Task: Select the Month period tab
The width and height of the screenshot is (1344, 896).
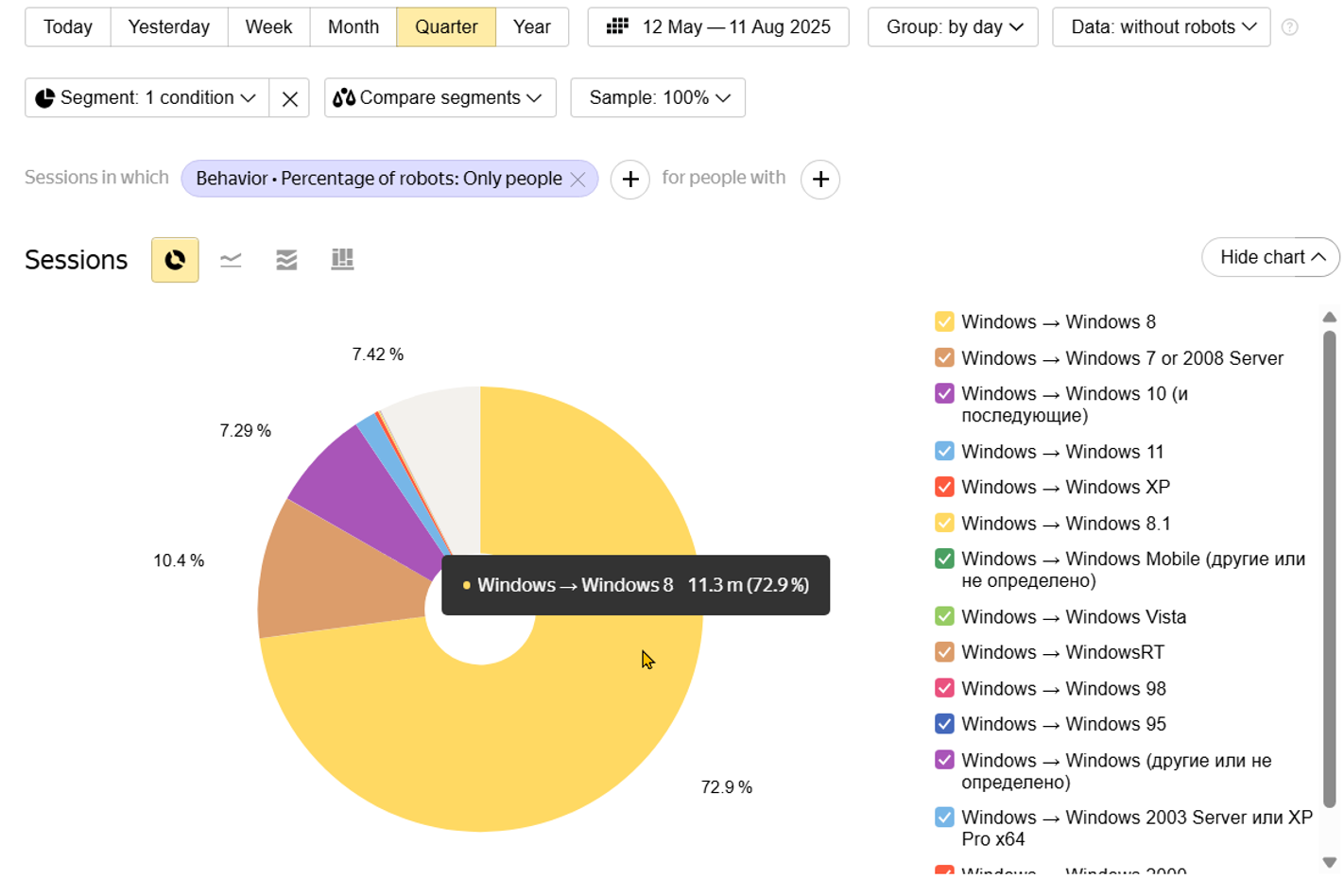Action: click(x=353, y=27)
